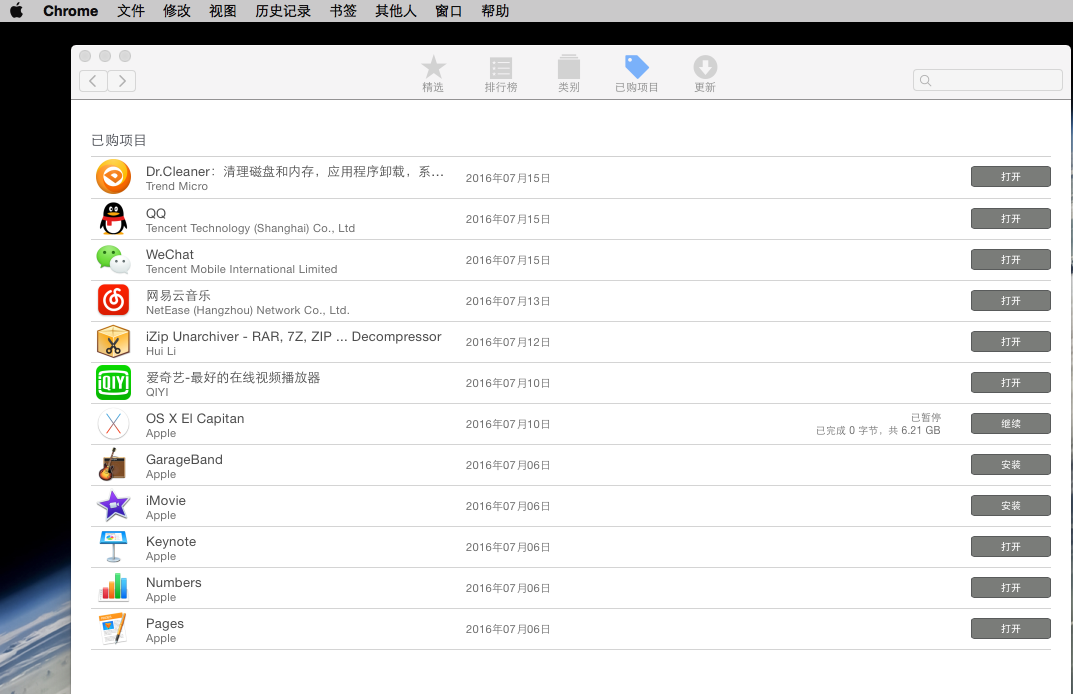Click the WeChat app name
Image resolution: width=1073 pixels, height=694 pixels.
tap(170, 254)
